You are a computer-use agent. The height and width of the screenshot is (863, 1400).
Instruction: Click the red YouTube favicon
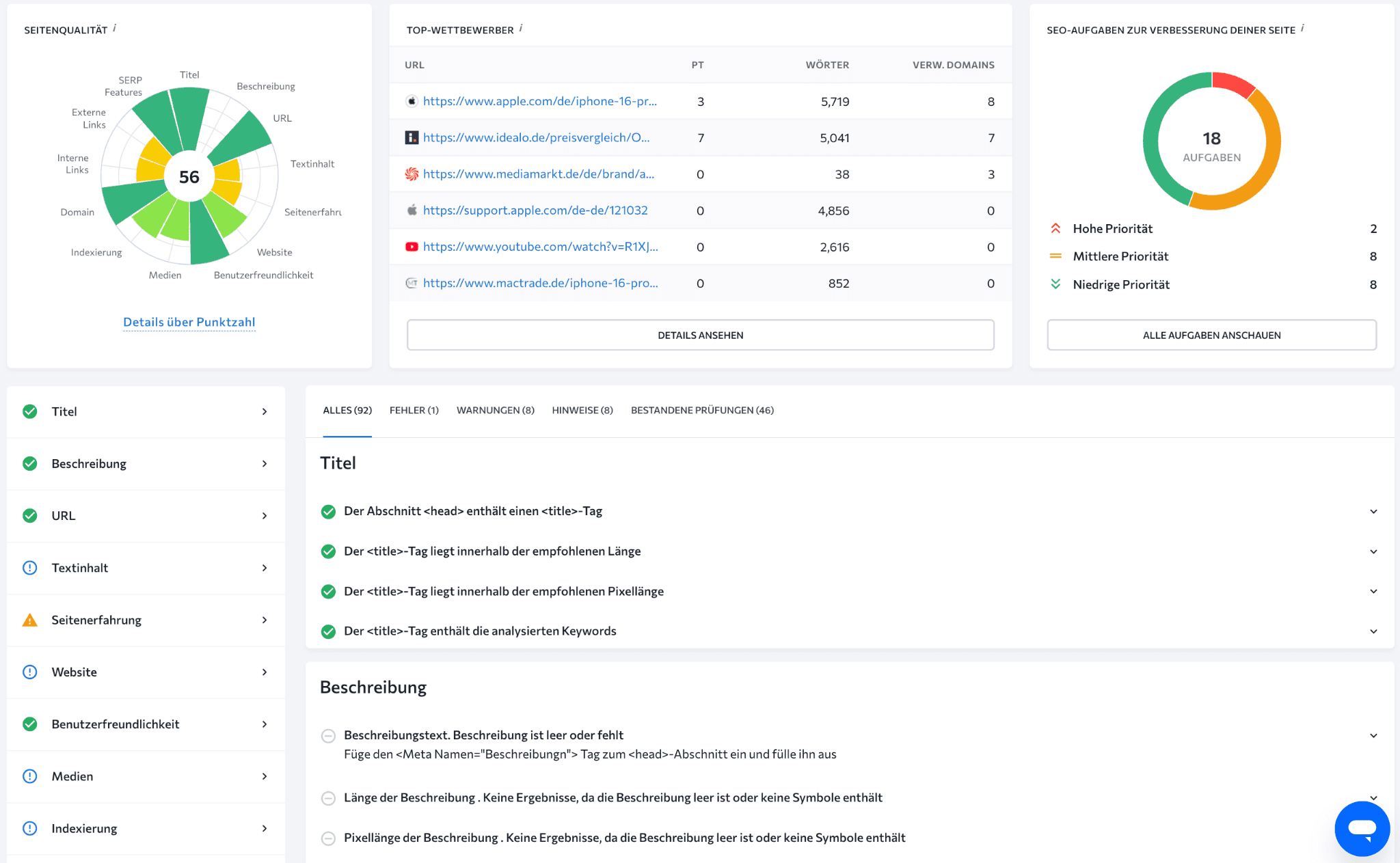412,247
